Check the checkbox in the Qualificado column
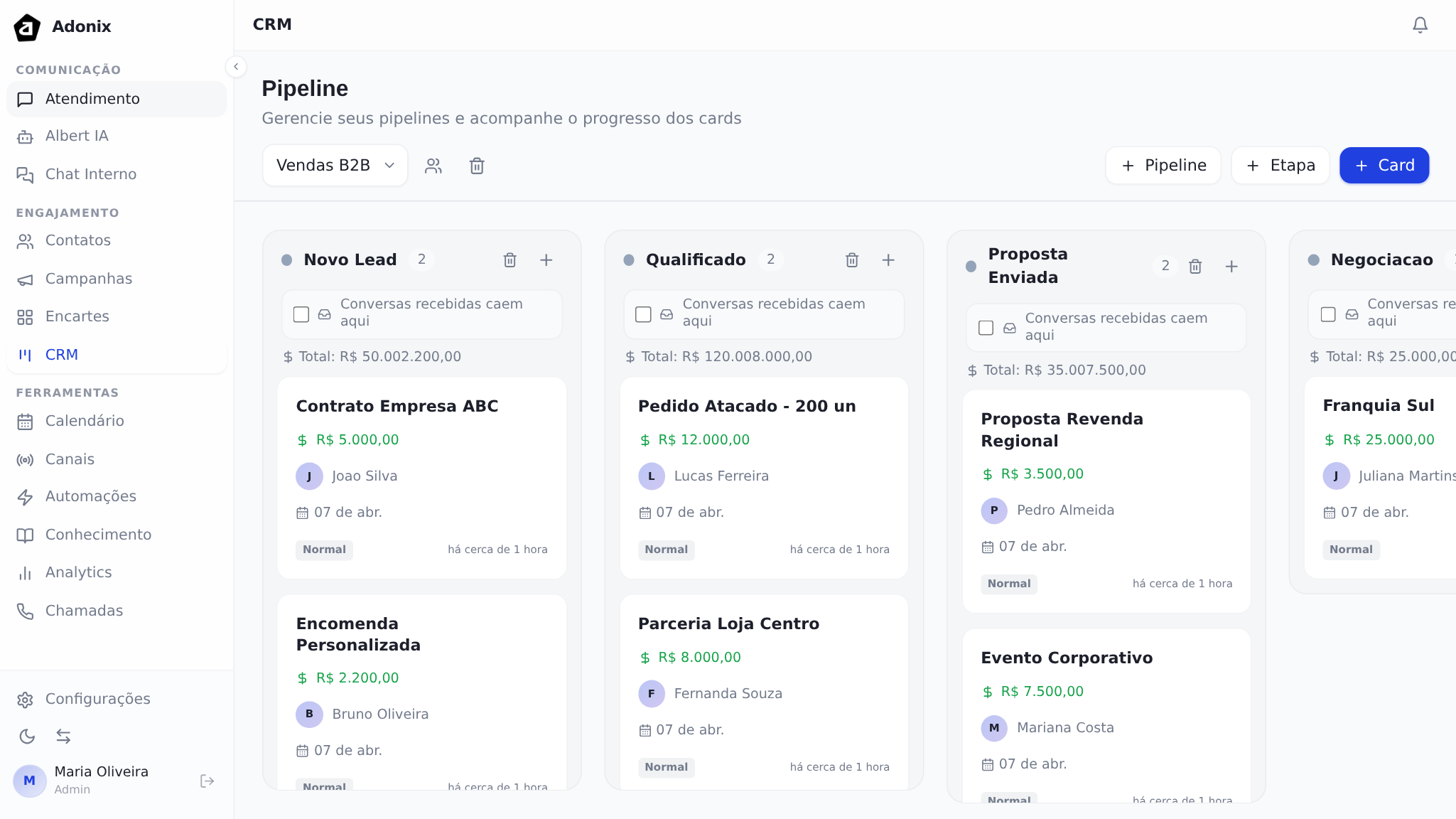1456x819 pixels. [643, 314]
